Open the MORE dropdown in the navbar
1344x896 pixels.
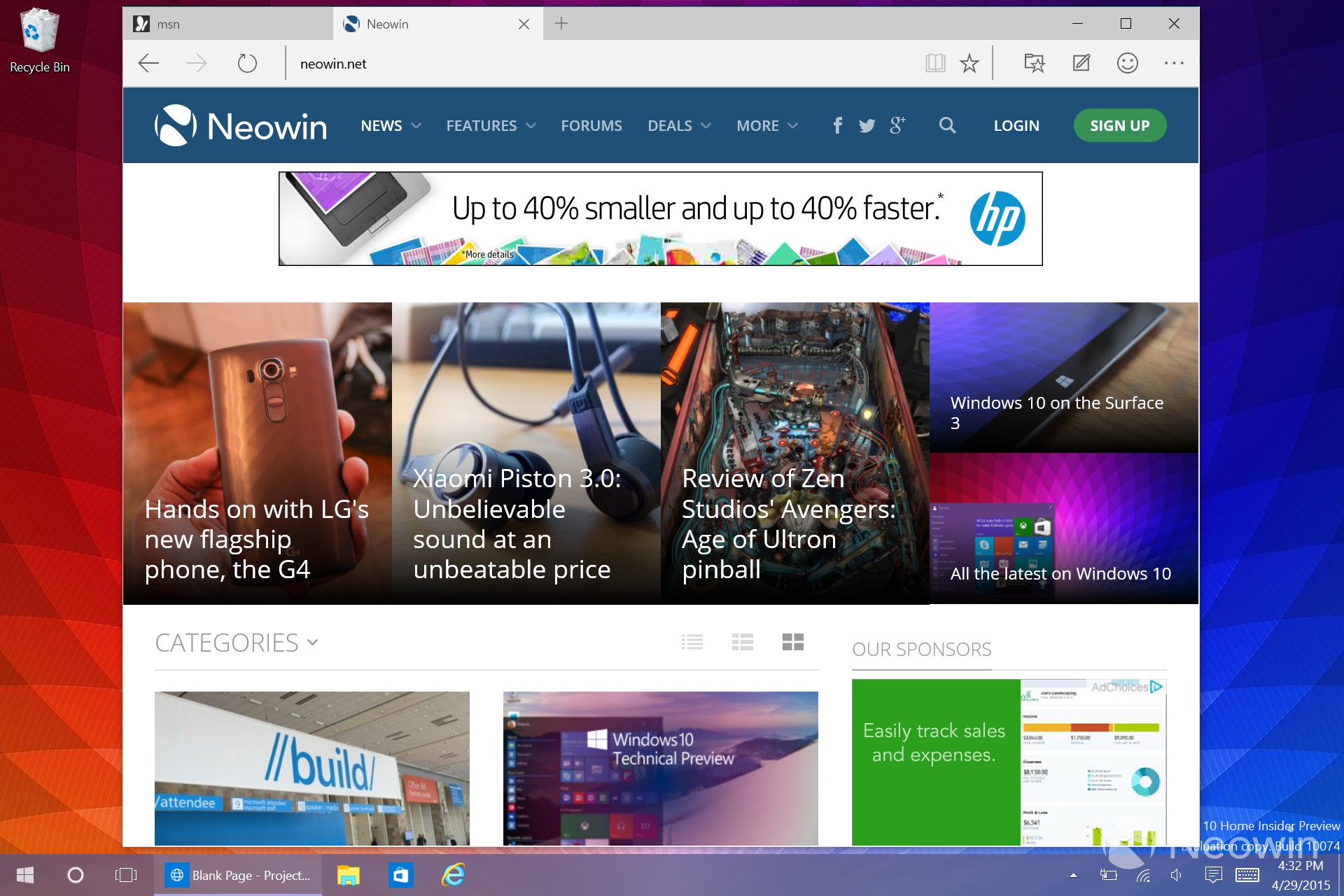(766, 125)
